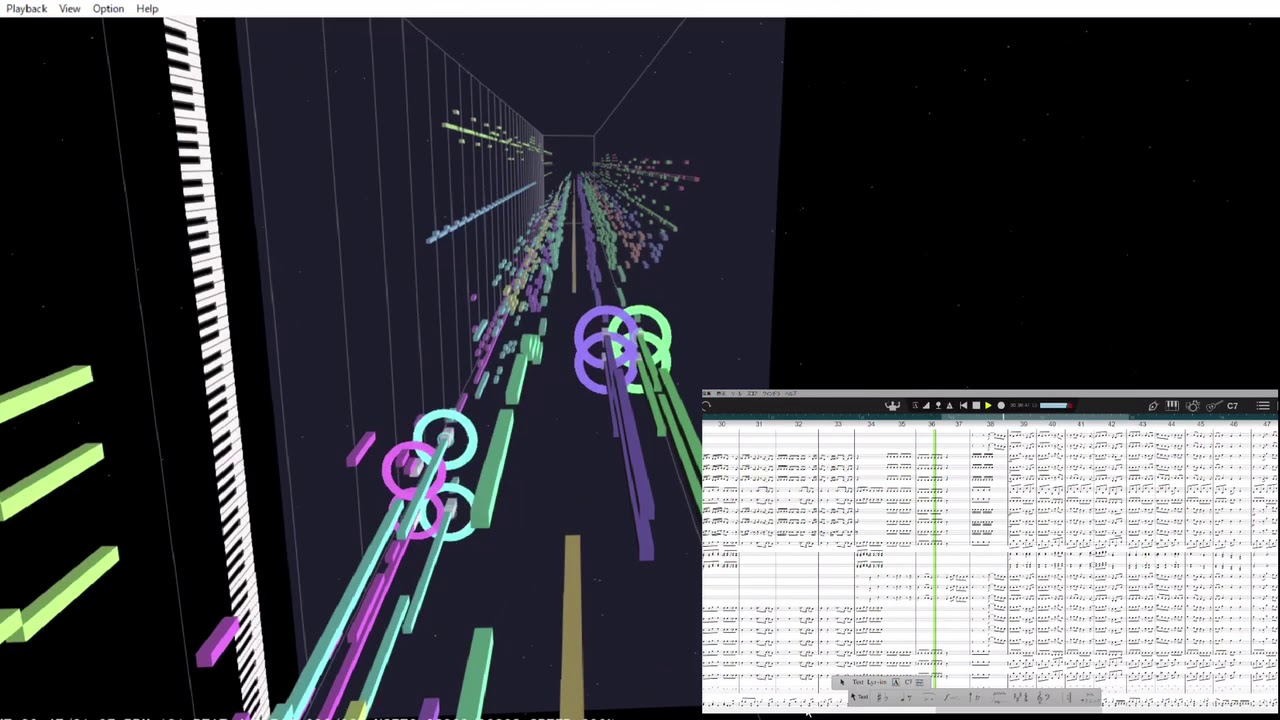Adjust the blue playback level slider
The height and width of the screenshot is (720, 1280).
(x=1053, y=406)
